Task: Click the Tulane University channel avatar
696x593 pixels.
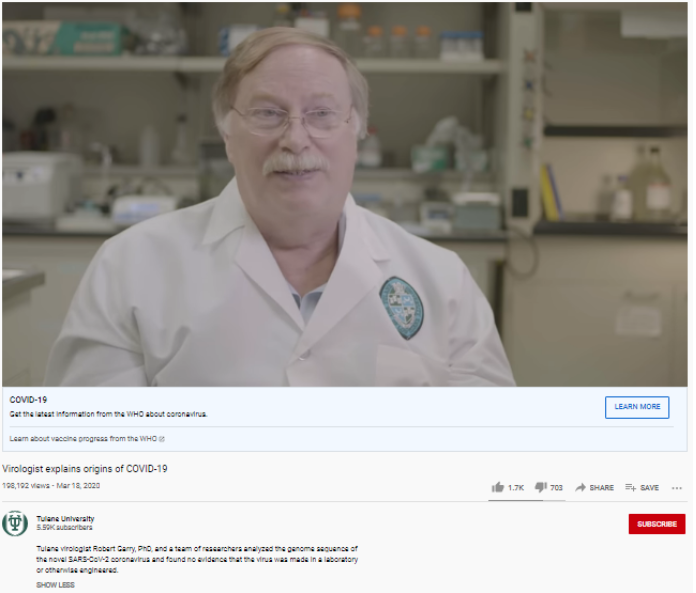Action: (x=15, y=523)
